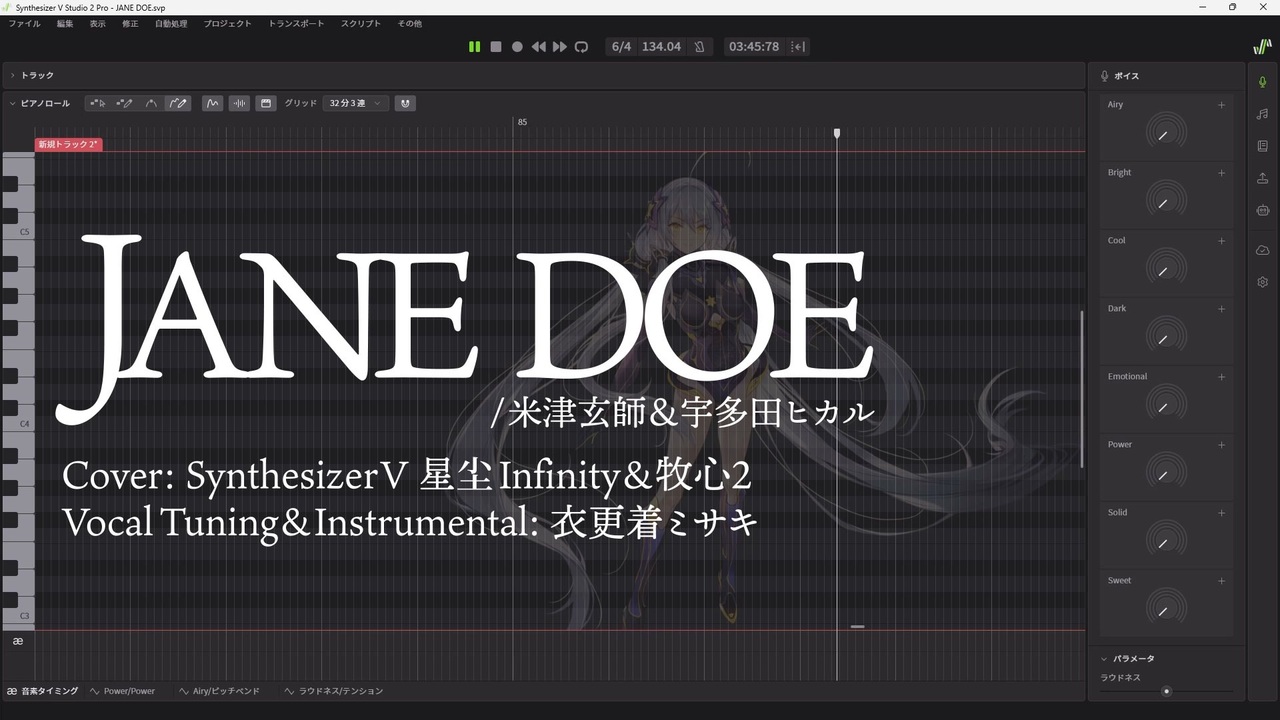The image size is (1280, 720).
Task: Stop playback with the square stop button
Action: pos(496,46)
